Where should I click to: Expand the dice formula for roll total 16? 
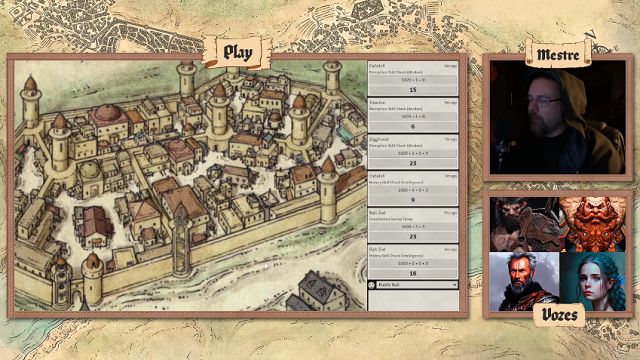[x=413, y=263]
